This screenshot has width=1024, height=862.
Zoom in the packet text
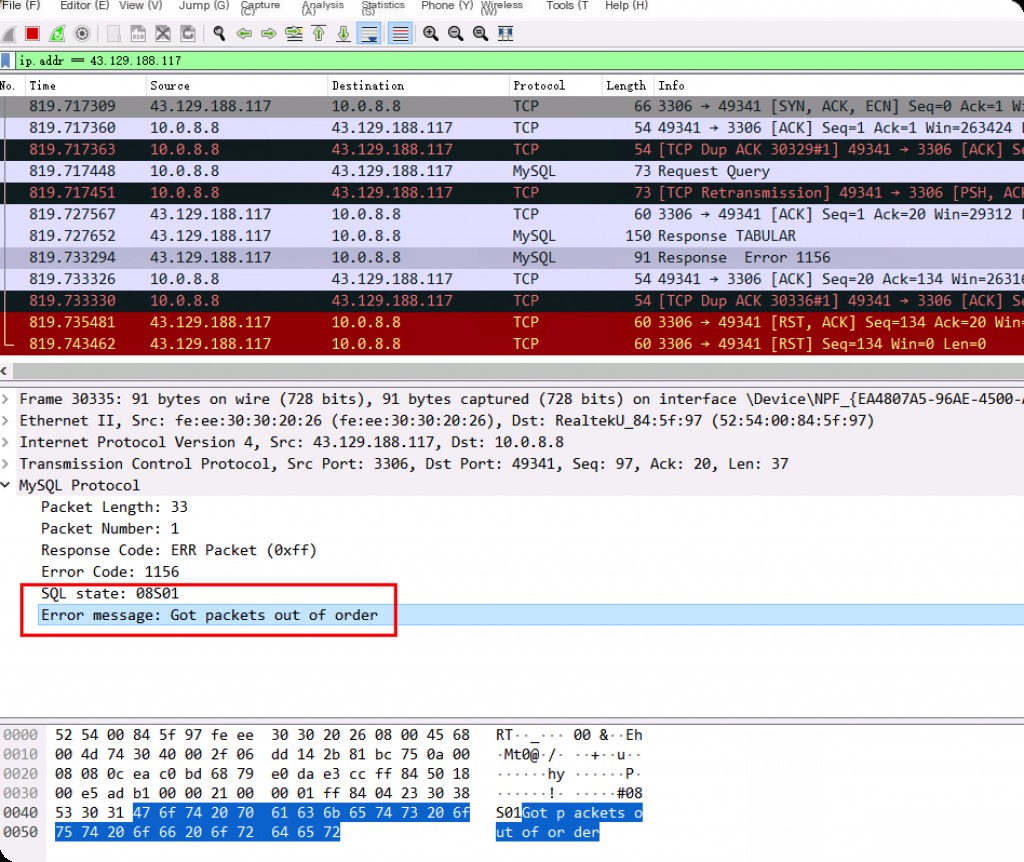(431, 33)
